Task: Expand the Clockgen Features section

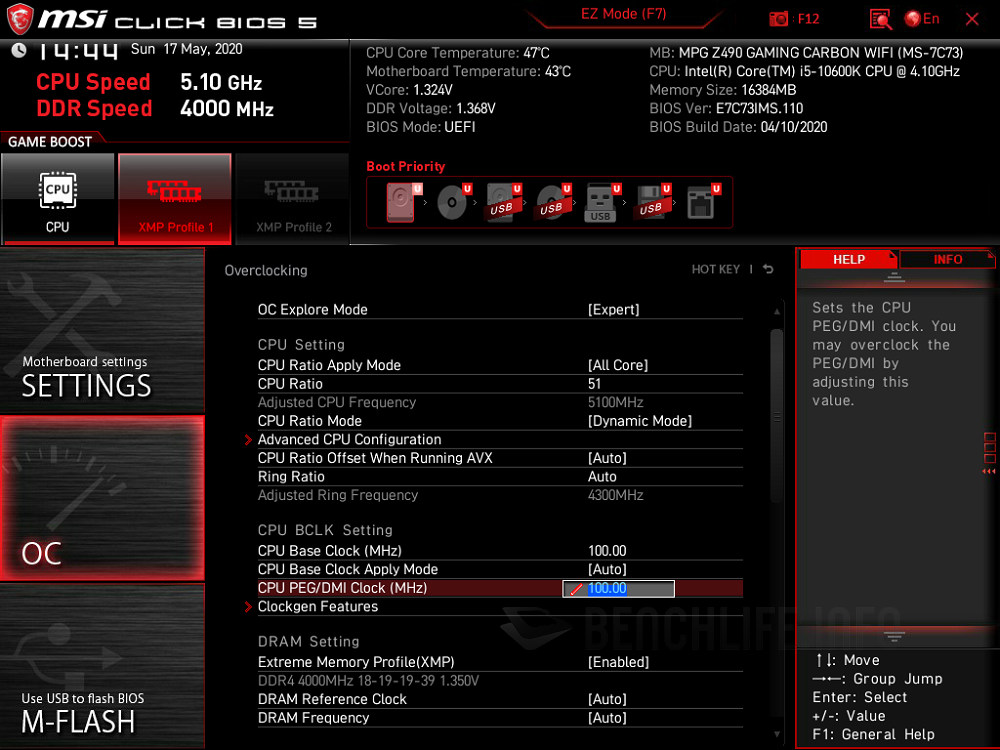Action: (x=317, y=606)
